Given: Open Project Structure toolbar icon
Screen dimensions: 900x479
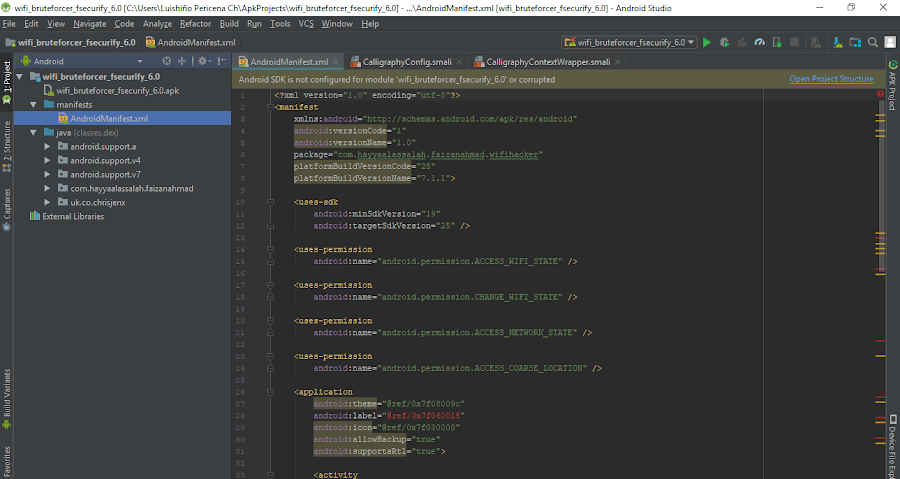Looking at the screenshot, I should click(x=855, y=42).
